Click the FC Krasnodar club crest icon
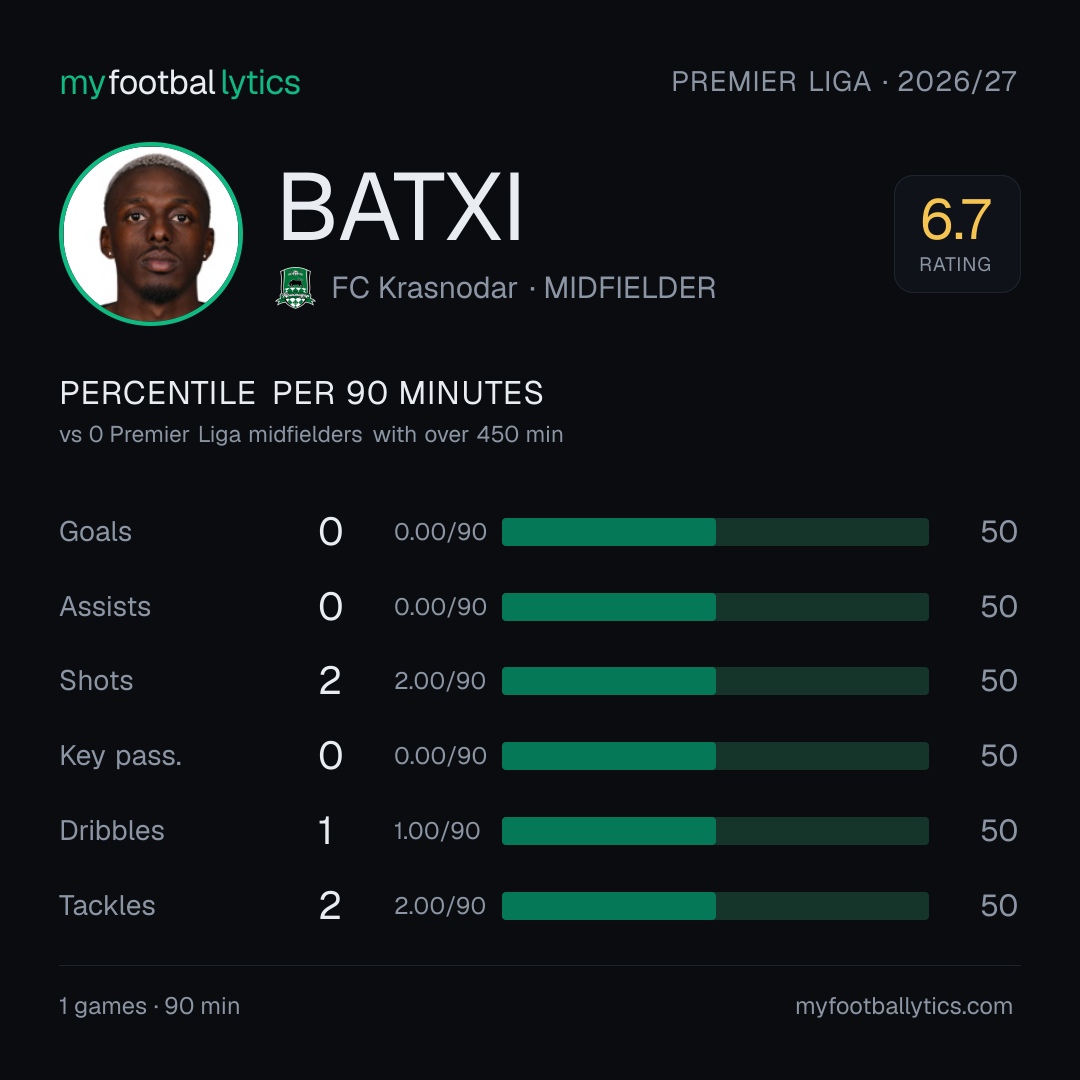 295,288
